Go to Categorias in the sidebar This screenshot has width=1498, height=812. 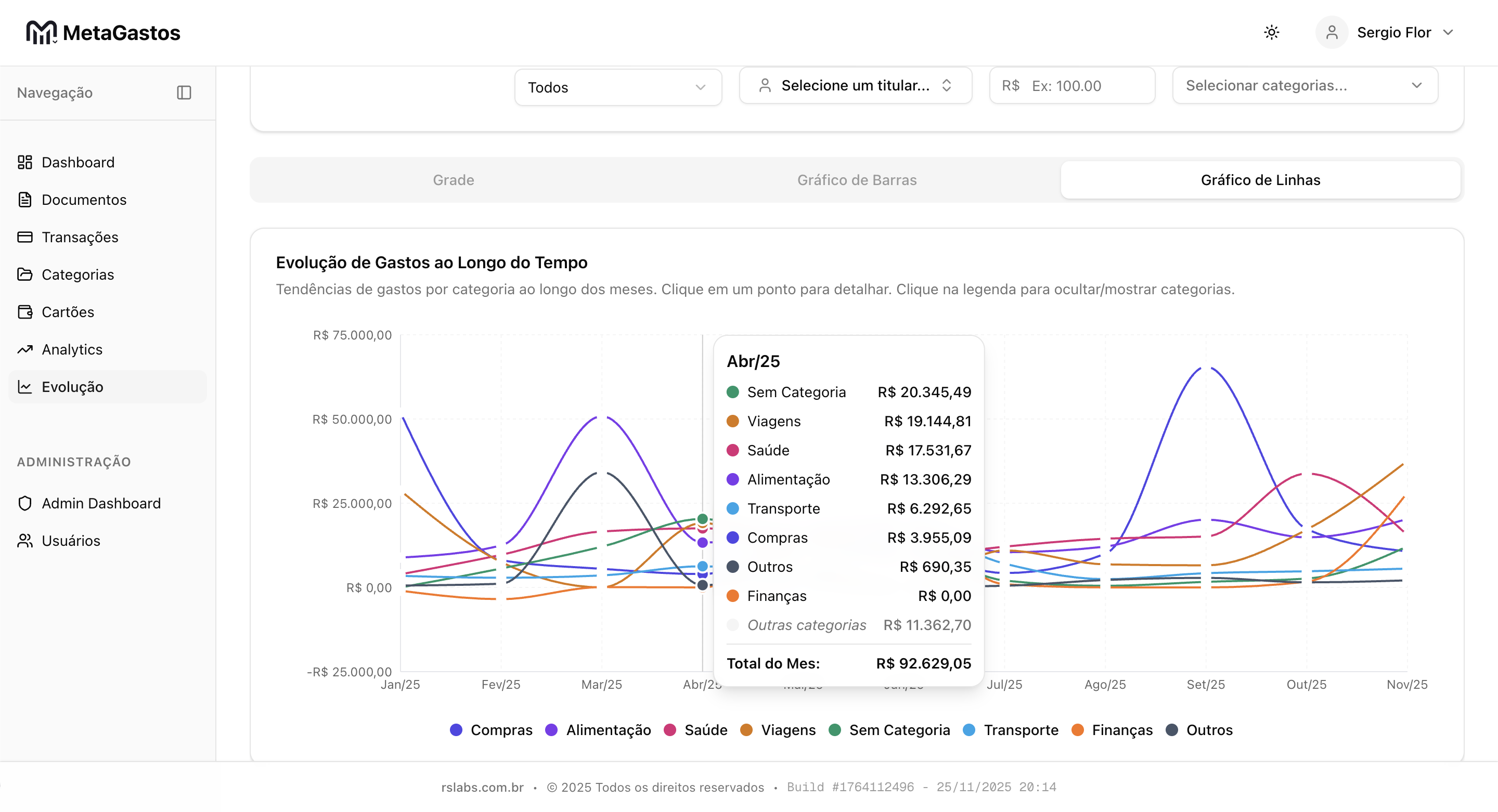78,274
